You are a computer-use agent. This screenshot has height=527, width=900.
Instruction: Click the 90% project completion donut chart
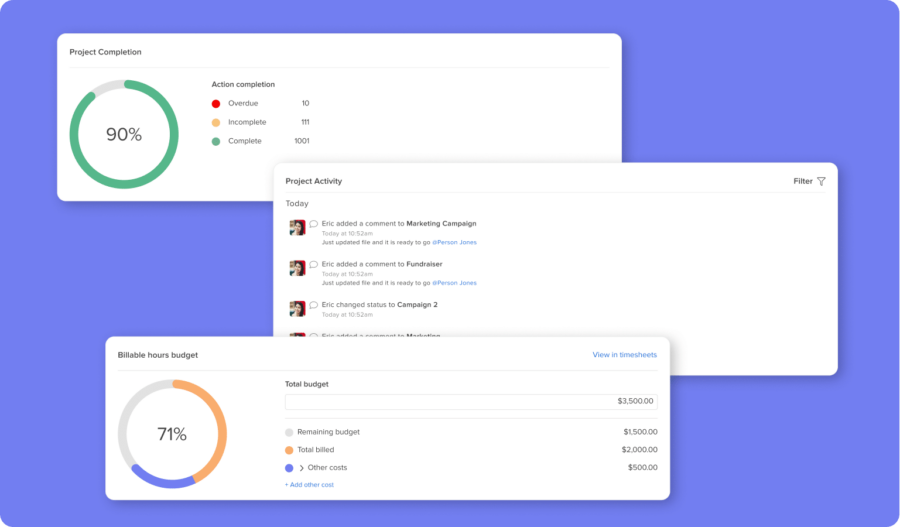tap(124, 134)
